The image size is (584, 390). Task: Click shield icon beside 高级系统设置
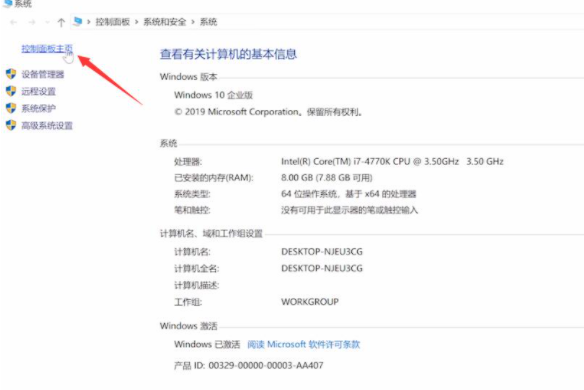click(x=11, y=125)
